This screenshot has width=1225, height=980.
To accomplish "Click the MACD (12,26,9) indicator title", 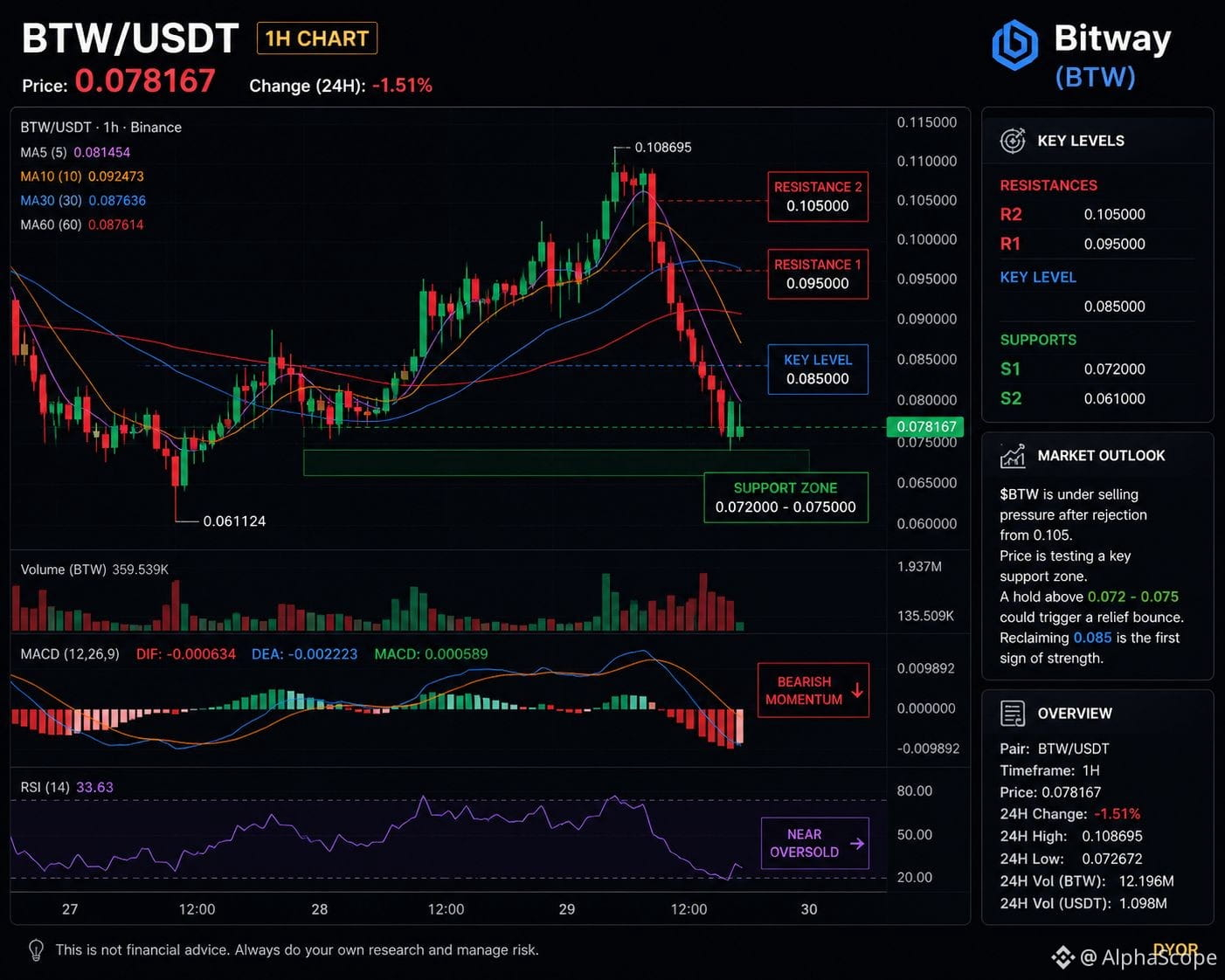I will coord(70,654).
